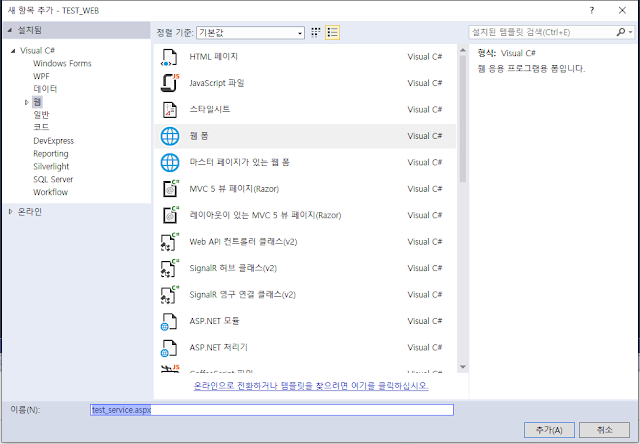Switch to the medium icons list view
Viewport: 640px width, 444px height.
(x=333, y=32)
